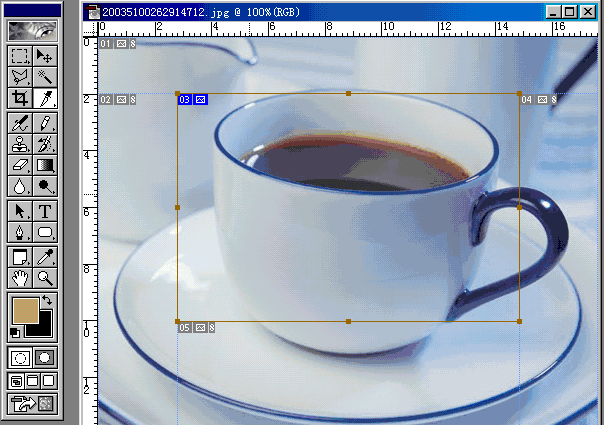Select the Move tool
This screenshot has height=425, width=604.
(45, 55)
